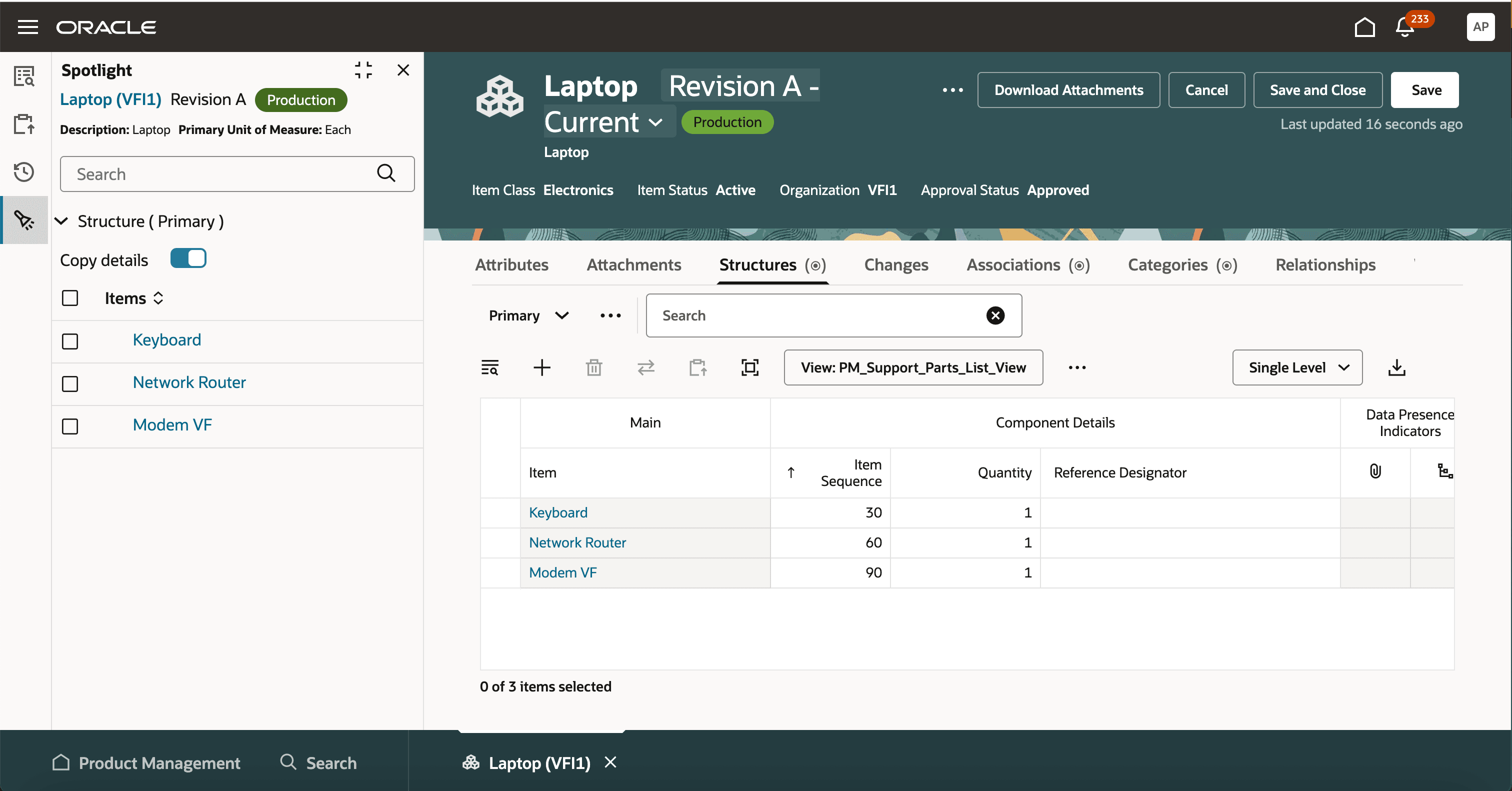Image resolution: width=1512 pixels, height=791 pixels.
Task: Switch to the Attachments tab
Action: (633, 265)
